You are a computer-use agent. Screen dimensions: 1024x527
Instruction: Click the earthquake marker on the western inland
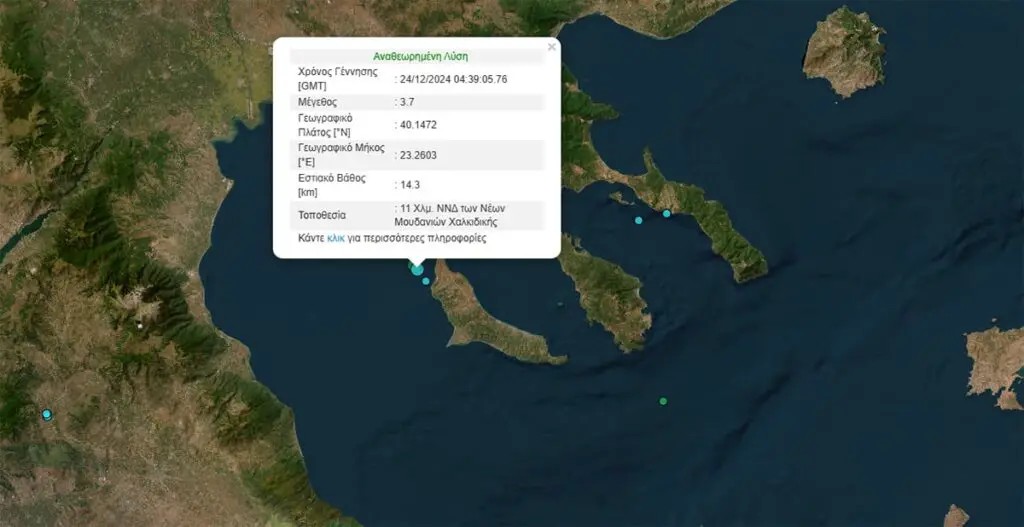pos(46,414)
